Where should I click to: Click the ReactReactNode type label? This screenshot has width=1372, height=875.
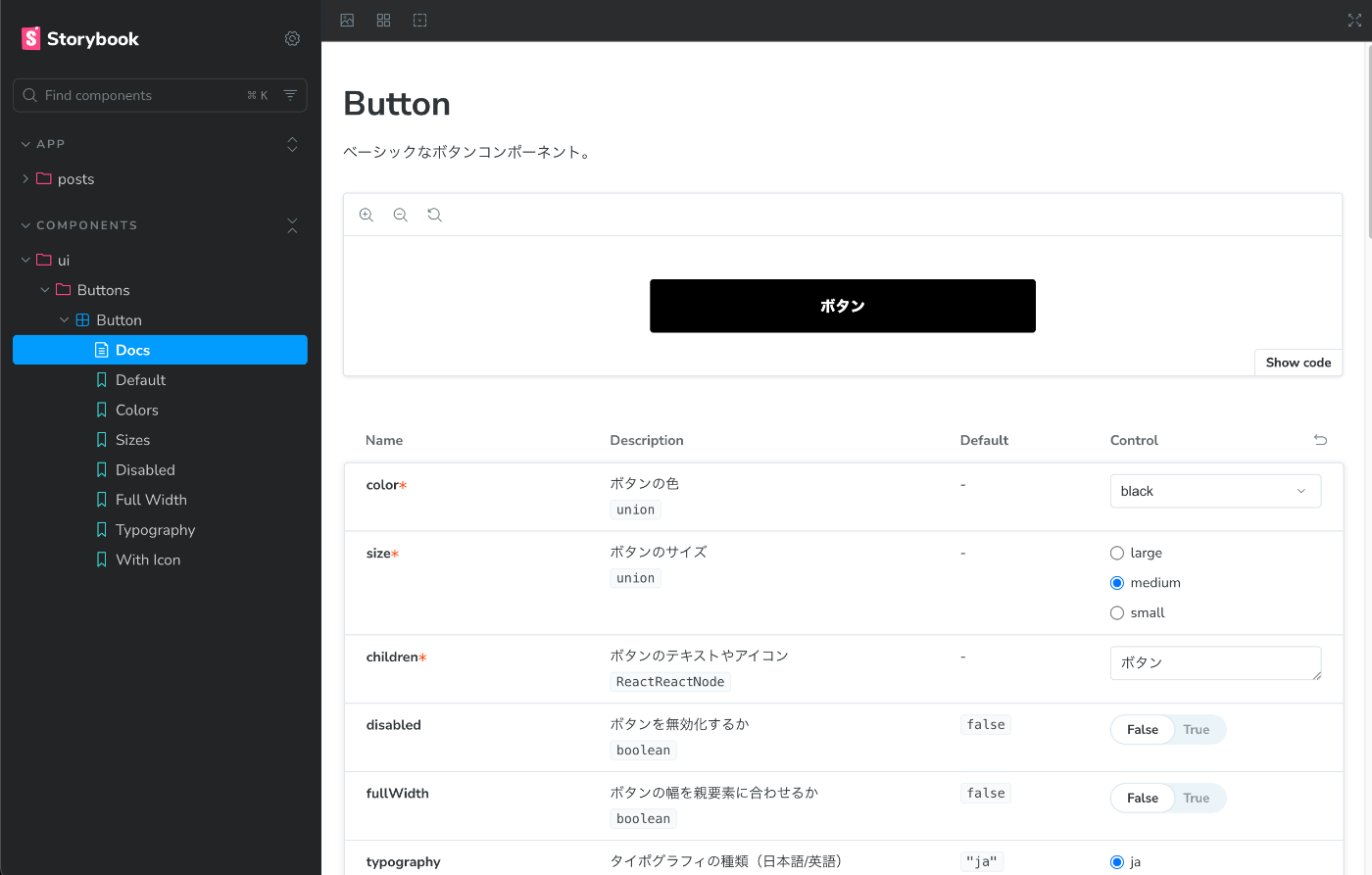pos(670,682)
